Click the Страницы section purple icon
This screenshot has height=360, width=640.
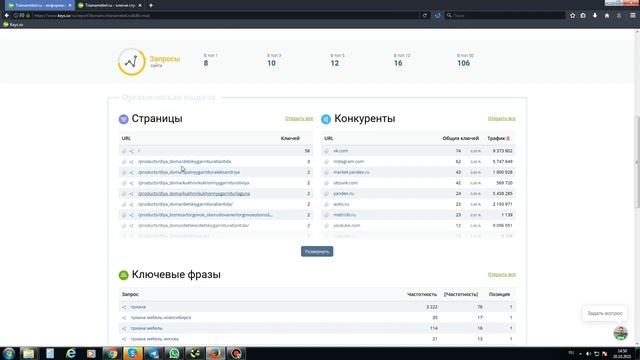(x=123, y=119)
